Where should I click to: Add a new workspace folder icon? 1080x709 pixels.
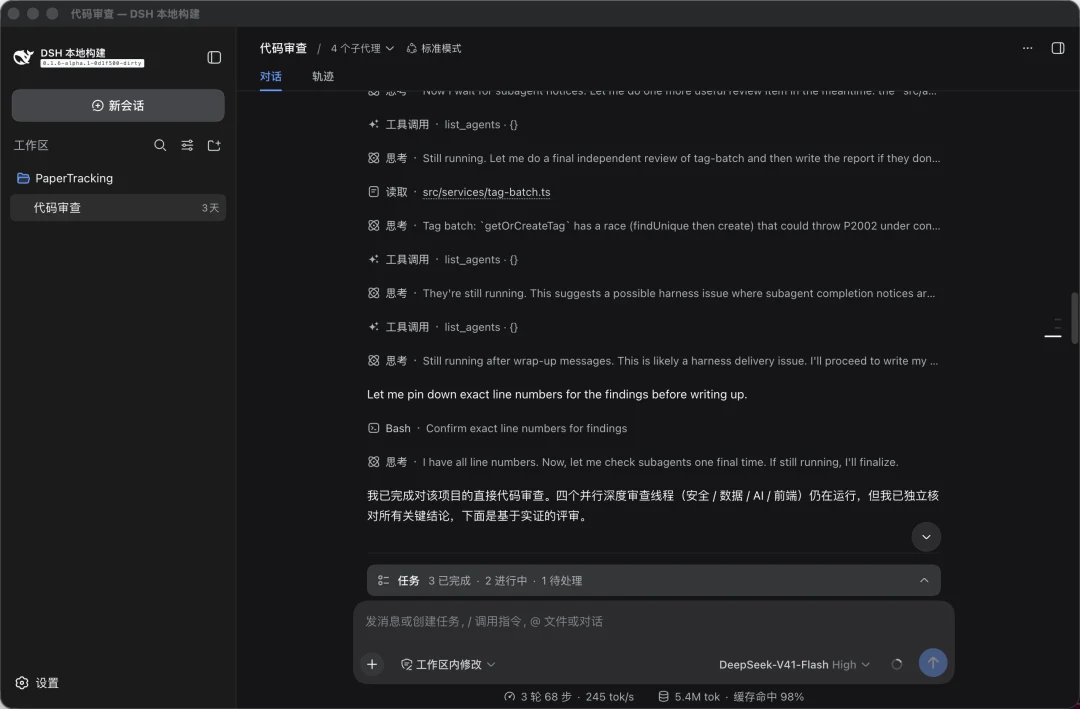[214, 145]
